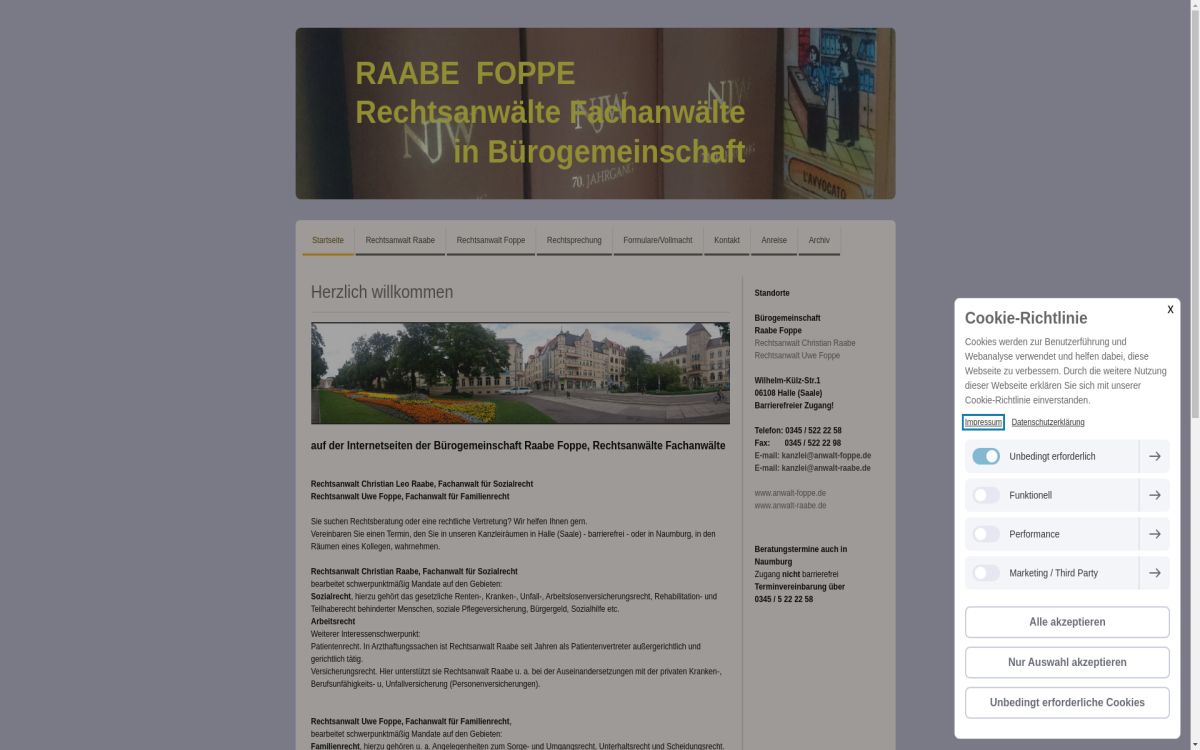Image resolution: width=1200 pixels, height=750 pixels.
Task: Open the Kontakt menu item
Action: click(727, 240)
